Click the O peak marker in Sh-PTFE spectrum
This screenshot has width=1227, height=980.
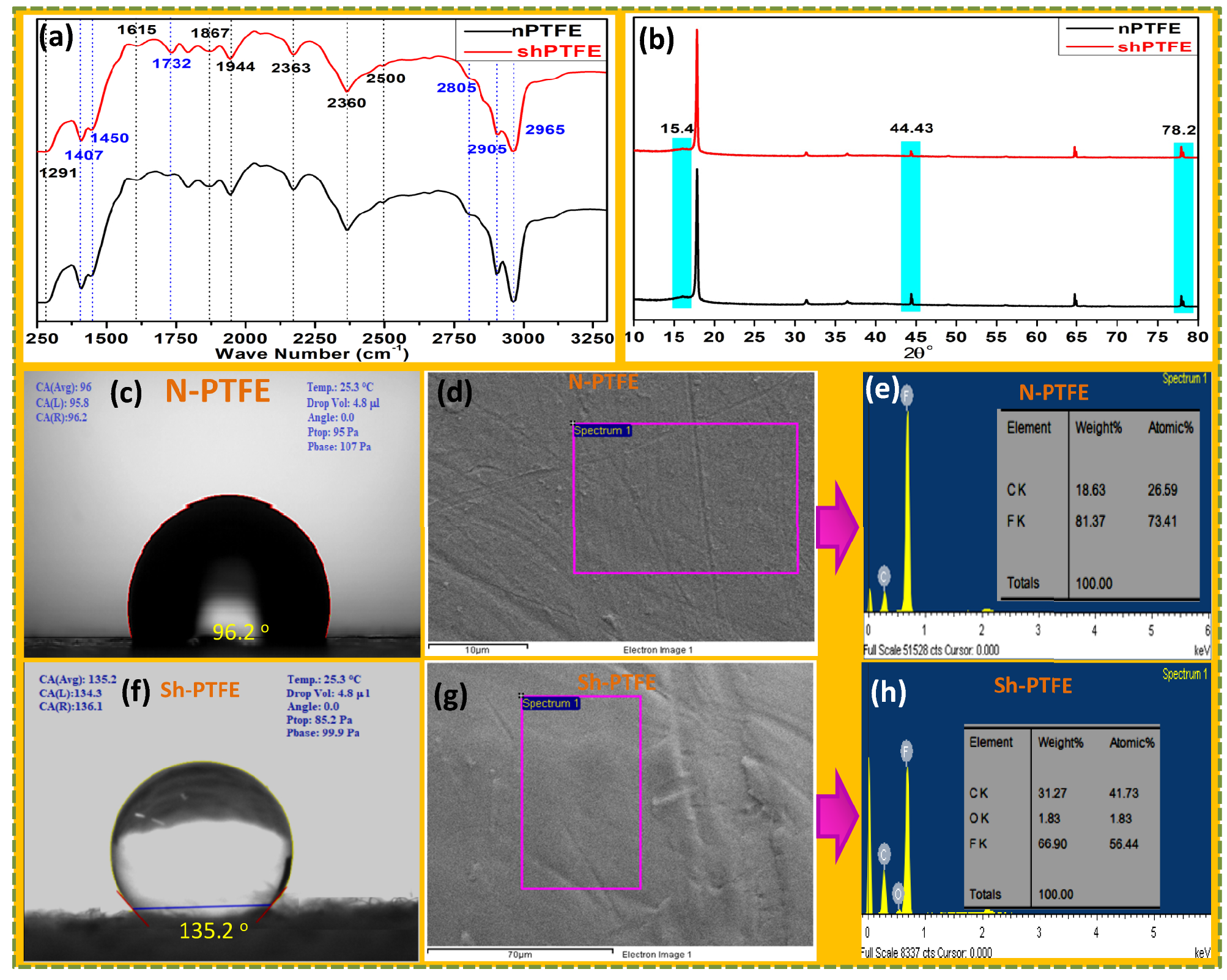pos(897,894)
